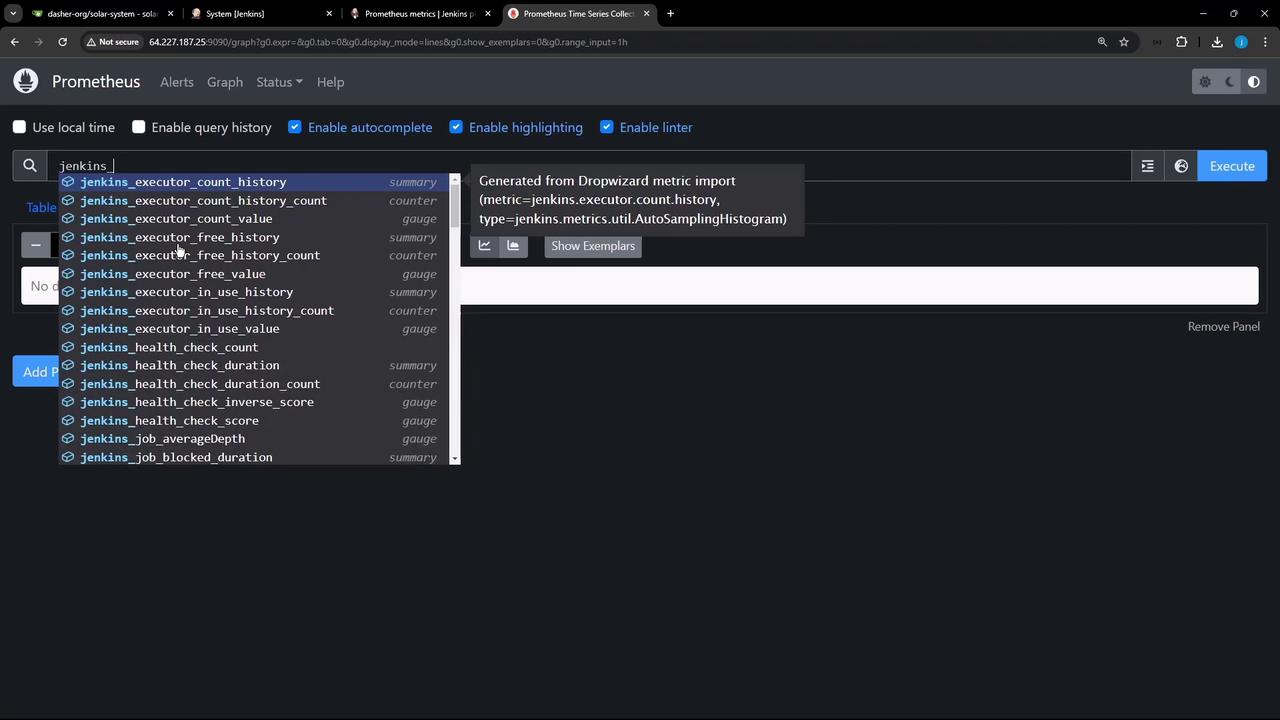1280x720 pixels.
Task: Click the Prometheus brand link
Action: click(96, 82)
